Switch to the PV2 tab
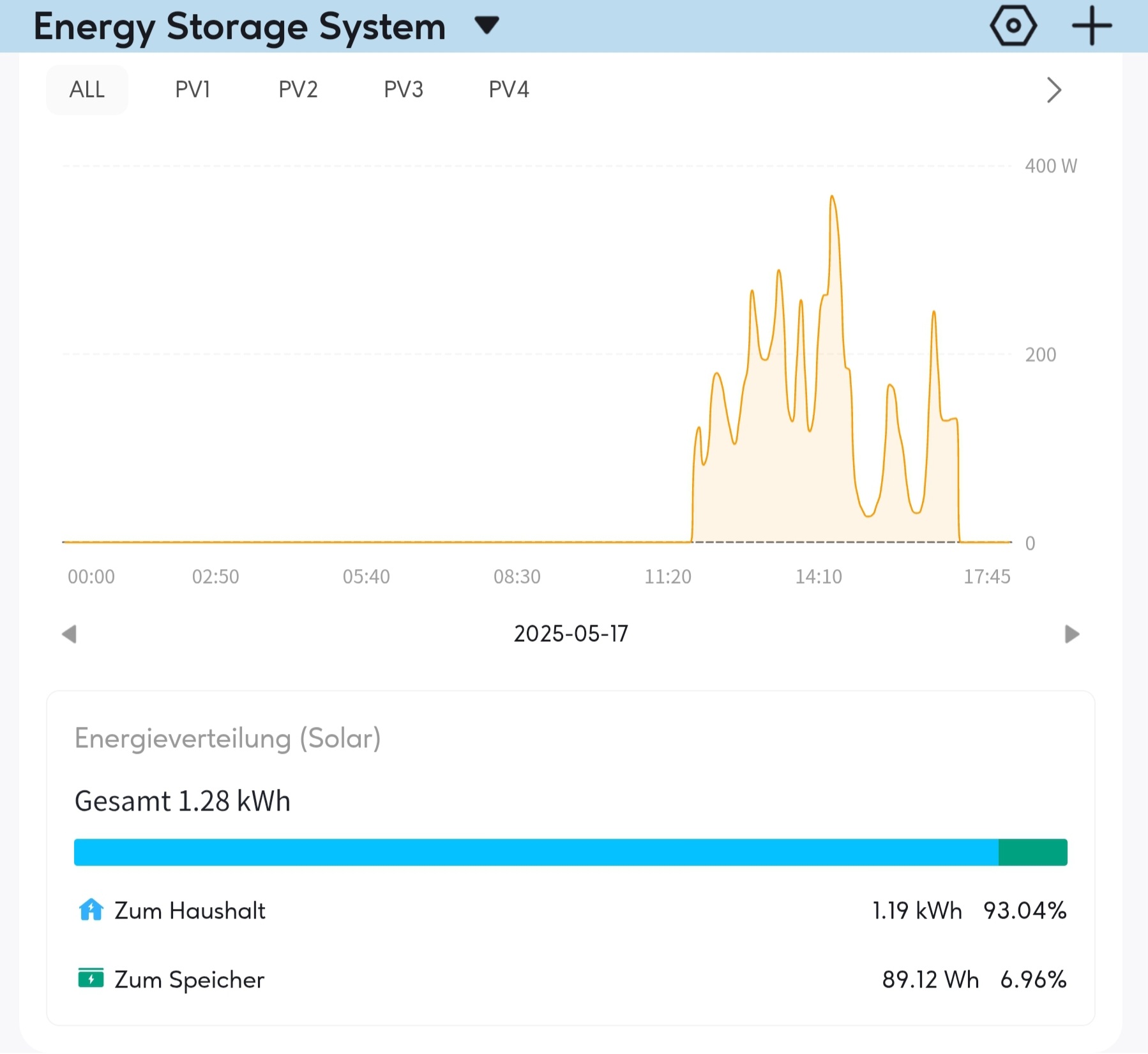The width and height of the screenshot is (1148, 1054). point(298,89)
